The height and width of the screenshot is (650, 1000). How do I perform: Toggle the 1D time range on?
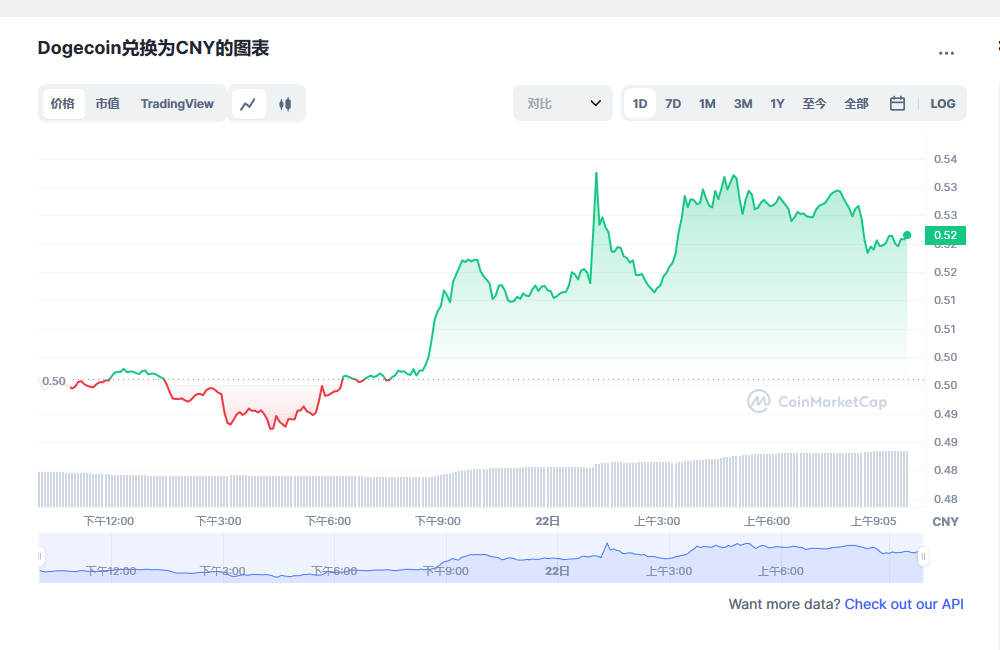point(639,103)
